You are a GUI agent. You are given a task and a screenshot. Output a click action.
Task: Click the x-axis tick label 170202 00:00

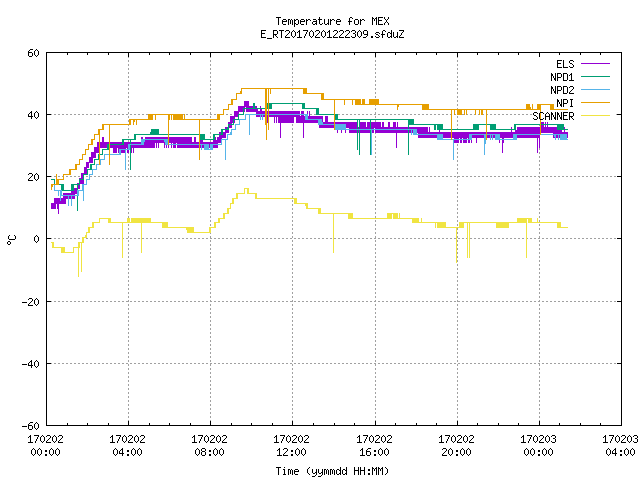click(x=45, y=446)
